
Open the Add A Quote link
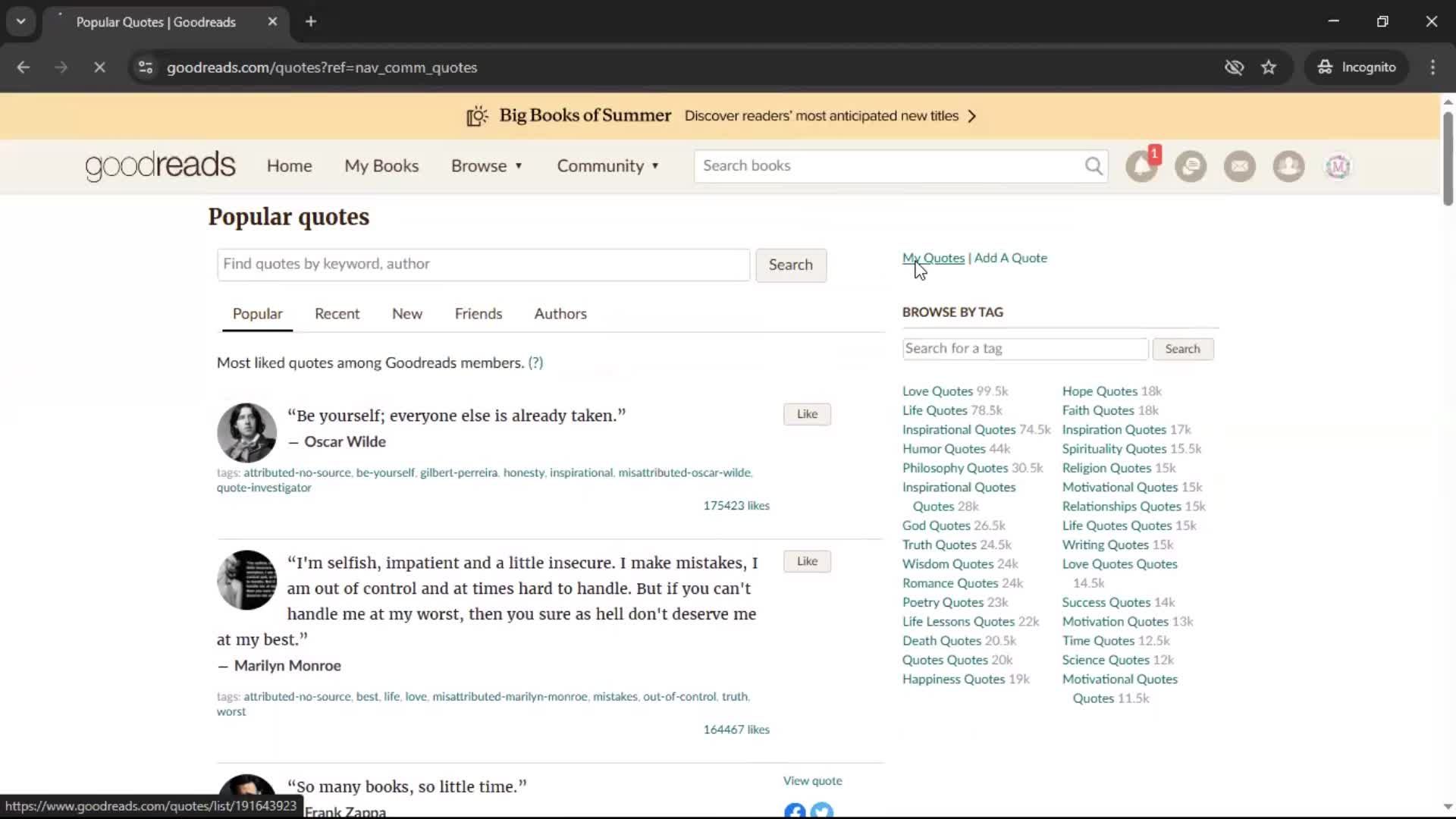click(1011, 258)
